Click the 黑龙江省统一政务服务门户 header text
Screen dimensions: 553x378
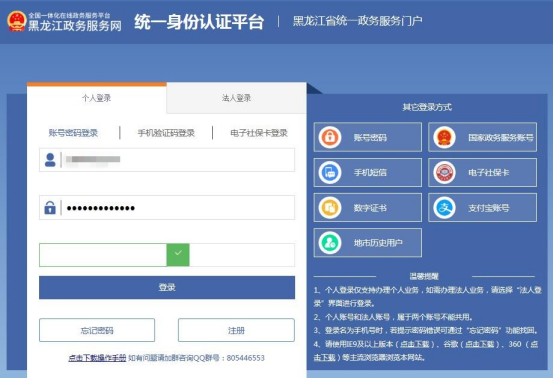click(358, 21)
